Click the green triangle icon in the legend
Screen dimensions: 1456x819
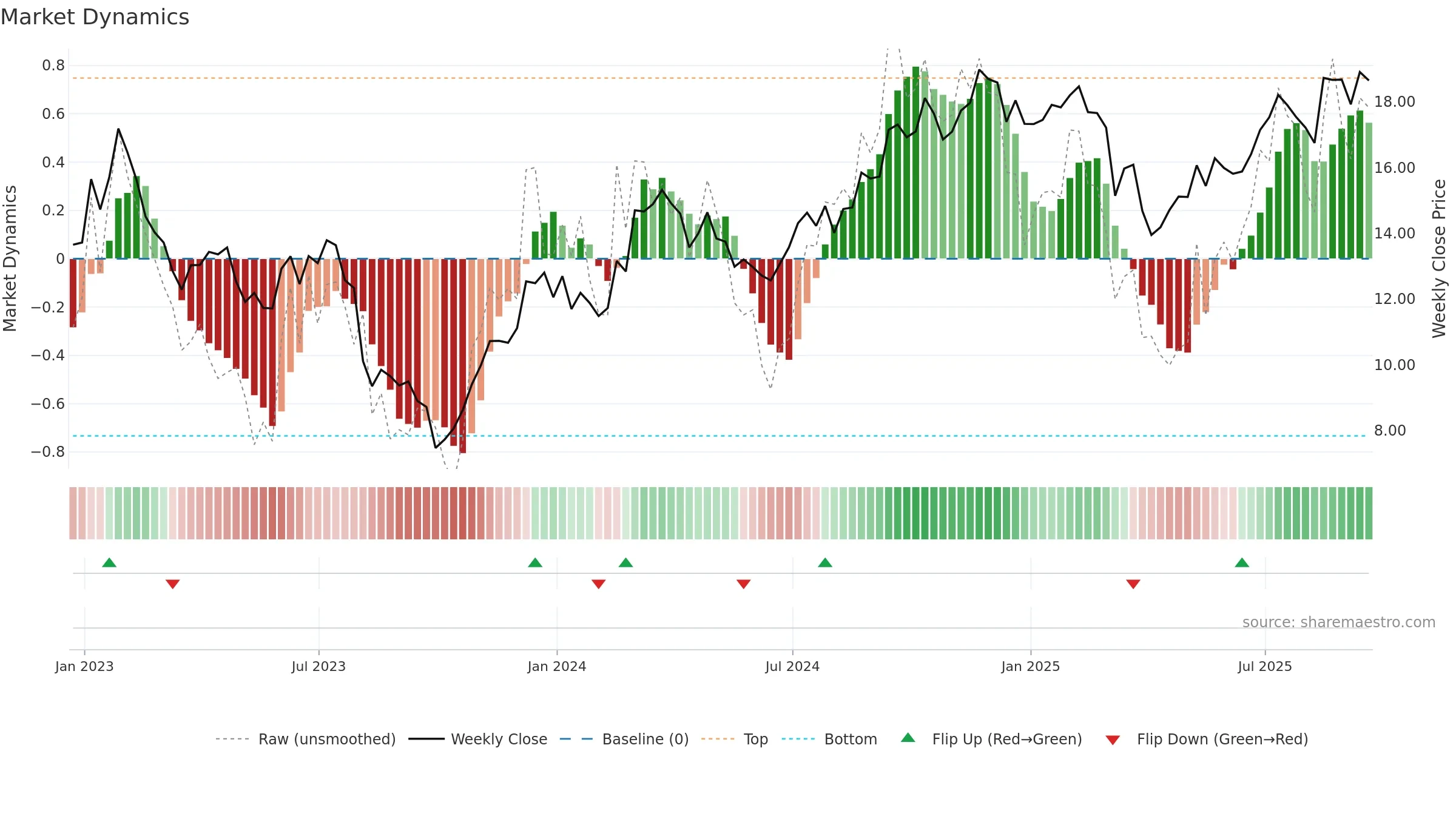908,738
